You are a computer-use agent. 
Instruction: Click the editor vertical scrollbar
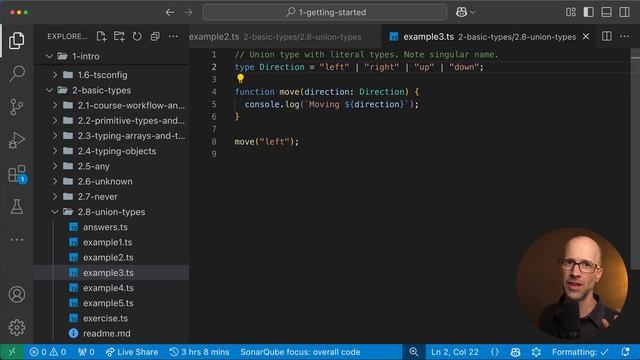pos(635,159)
